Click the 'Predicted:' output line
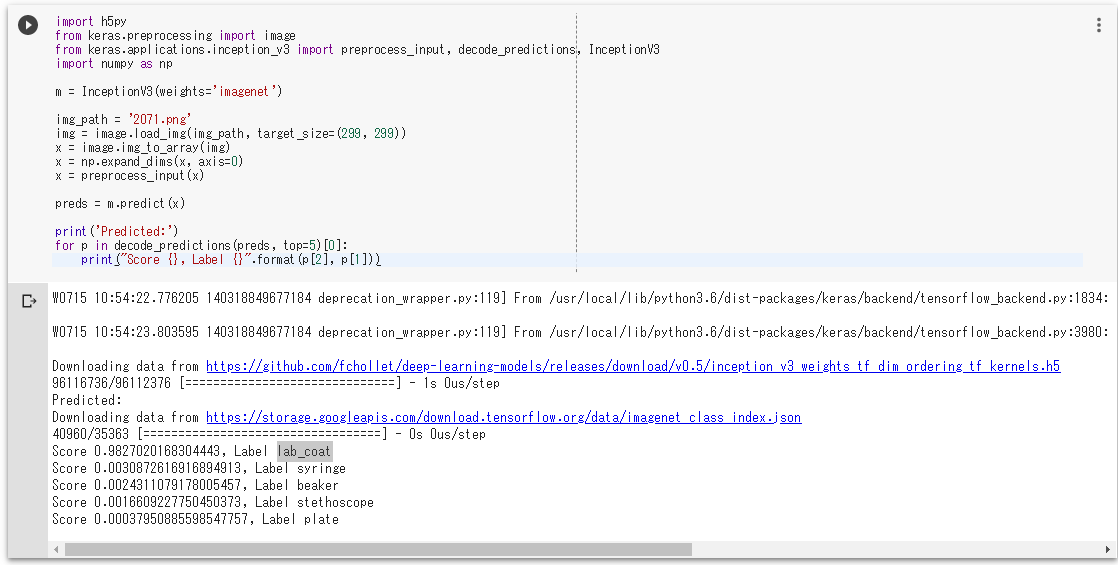 pyautogui.click(x=87, y=400)
